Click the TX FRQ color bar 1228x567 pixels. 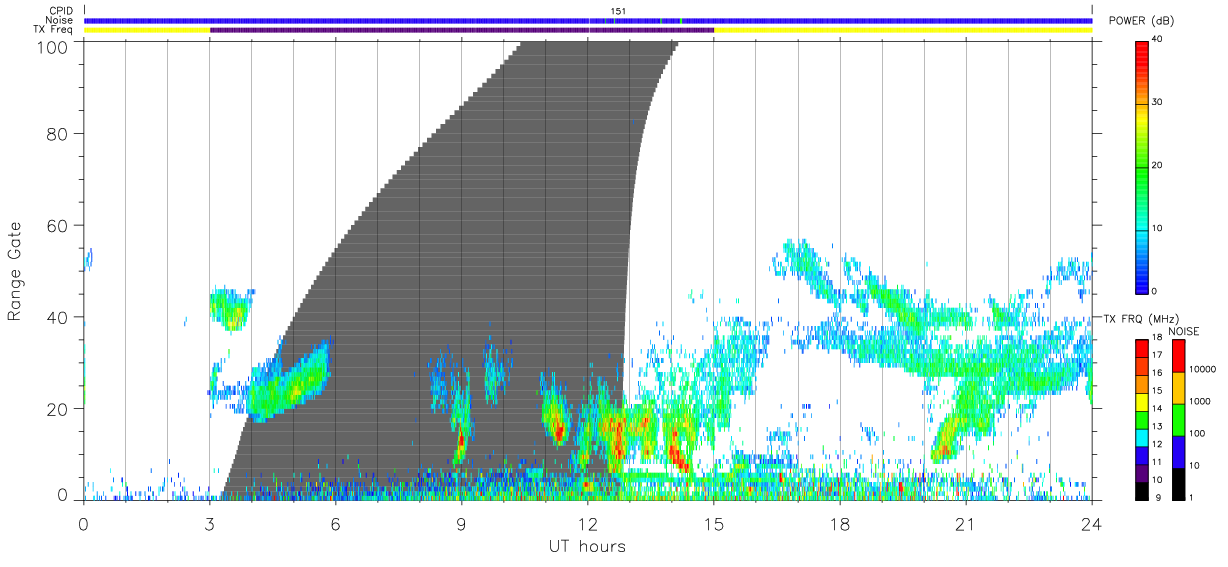click(x=1142, y=419)
